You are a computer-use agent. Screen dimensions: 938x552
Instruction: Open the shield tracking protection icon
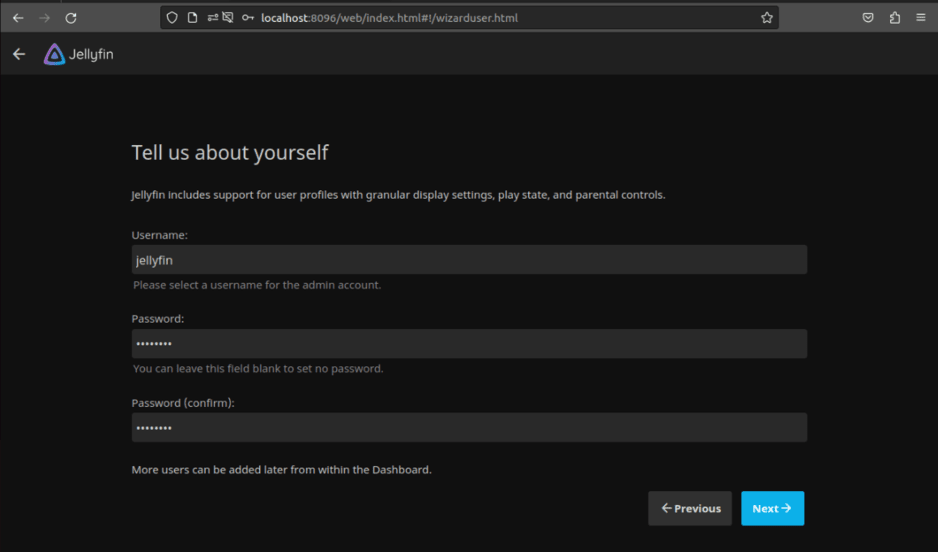pyautogui.click(x=172, y=17)
